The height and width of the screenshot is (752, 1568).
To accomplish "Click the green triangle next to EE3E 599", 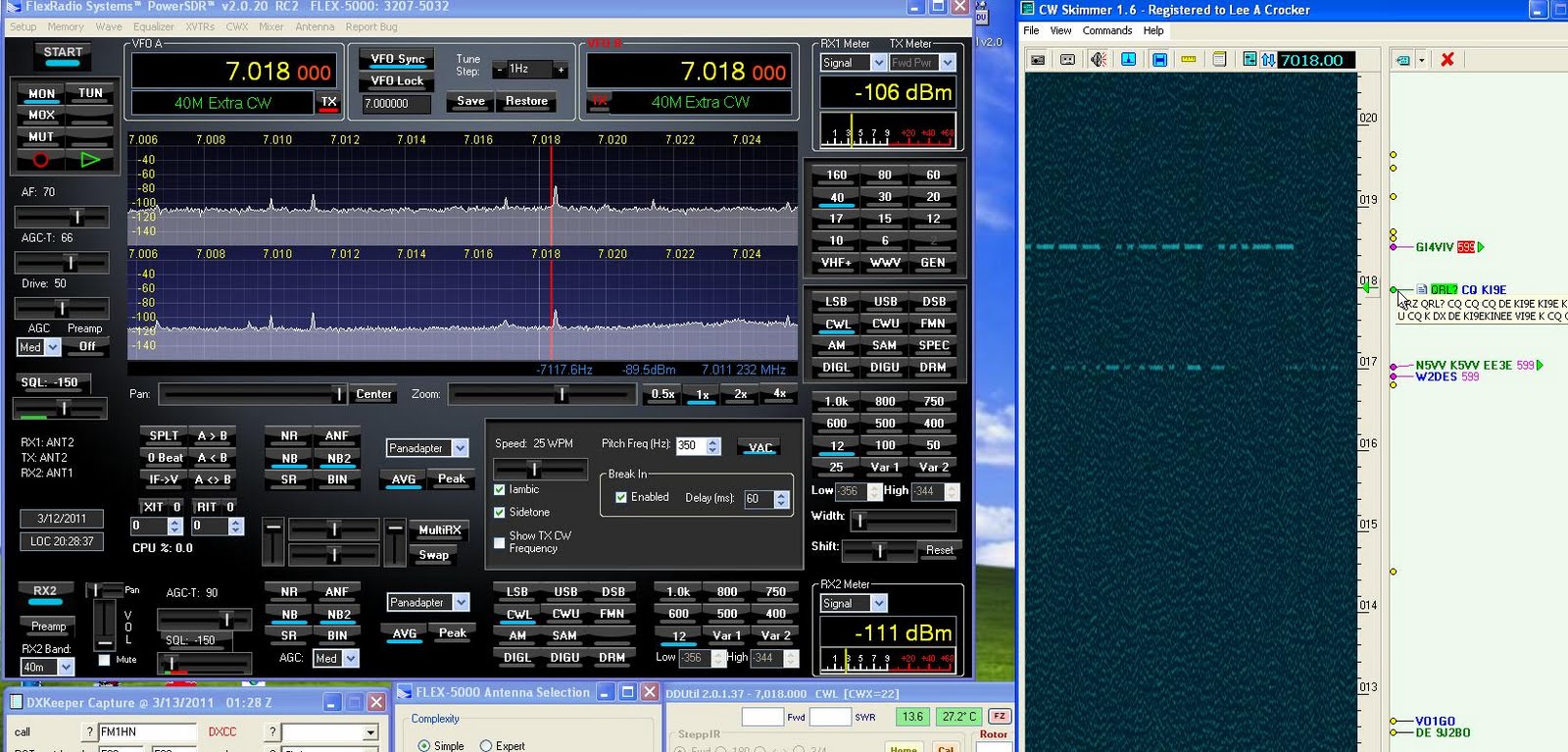I will 1540,365.
